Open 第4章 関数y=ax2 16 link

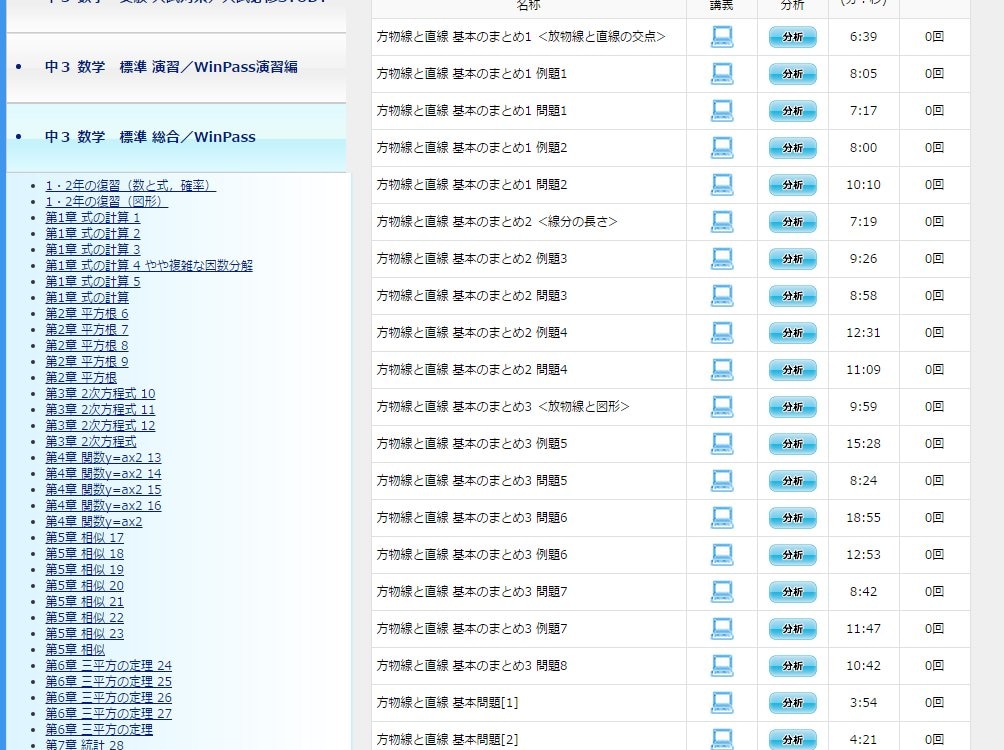[103, 506]
